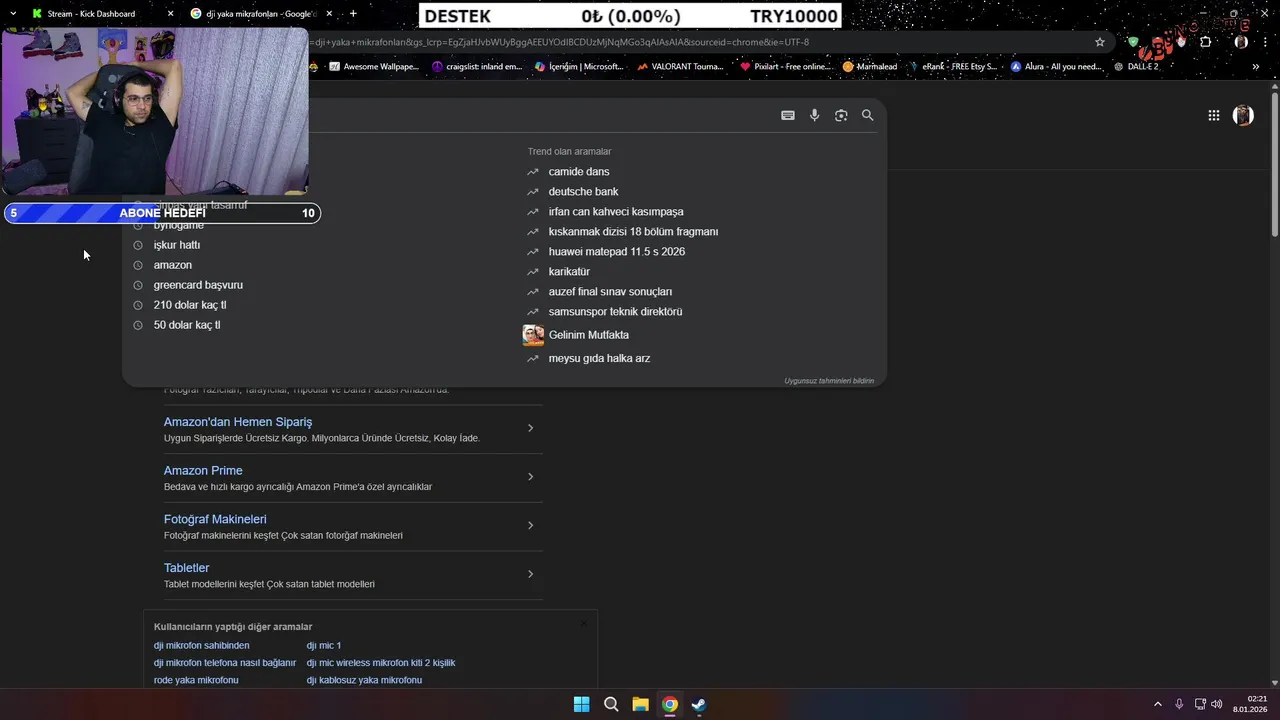Open the 'Tabletler' sitelink
The height and width of the screenshot is (720, 1280).
tap(186, 568)
